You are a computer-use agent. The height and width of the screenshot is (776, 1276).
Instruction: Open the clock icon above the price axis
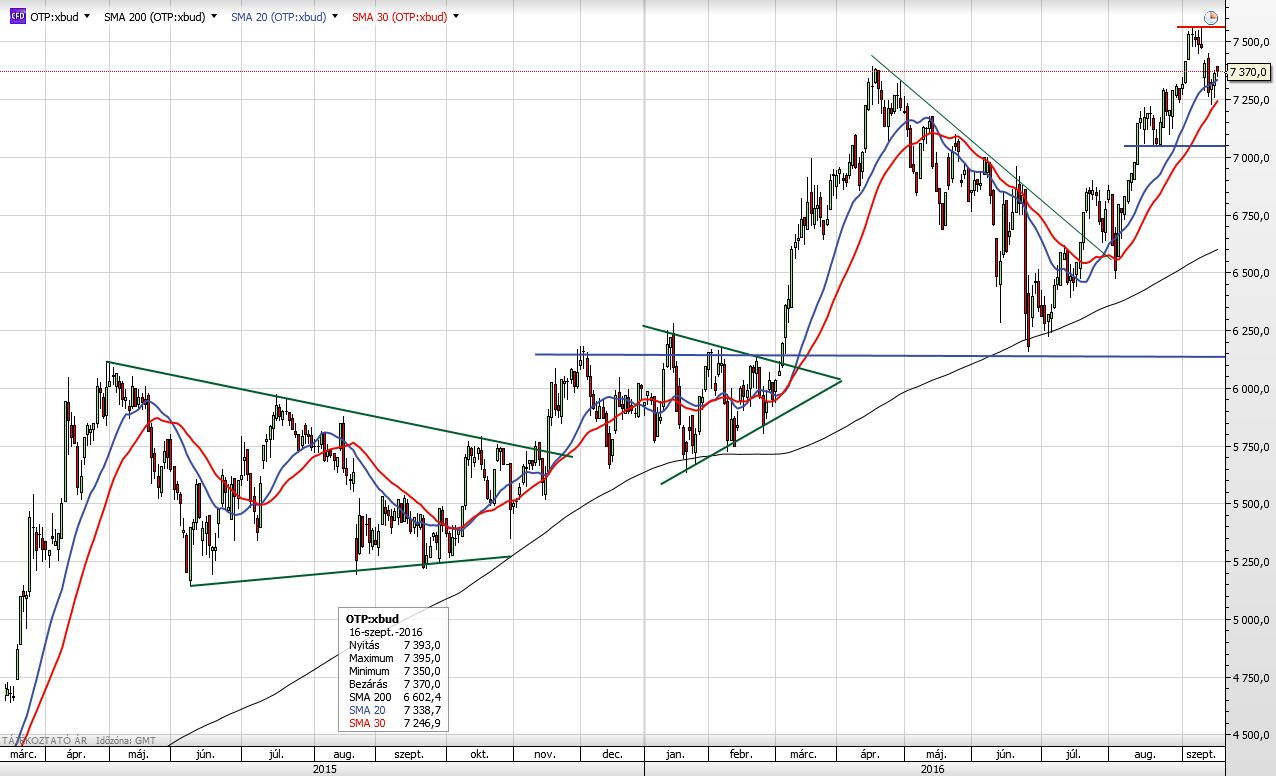(x=1211, y=17)
